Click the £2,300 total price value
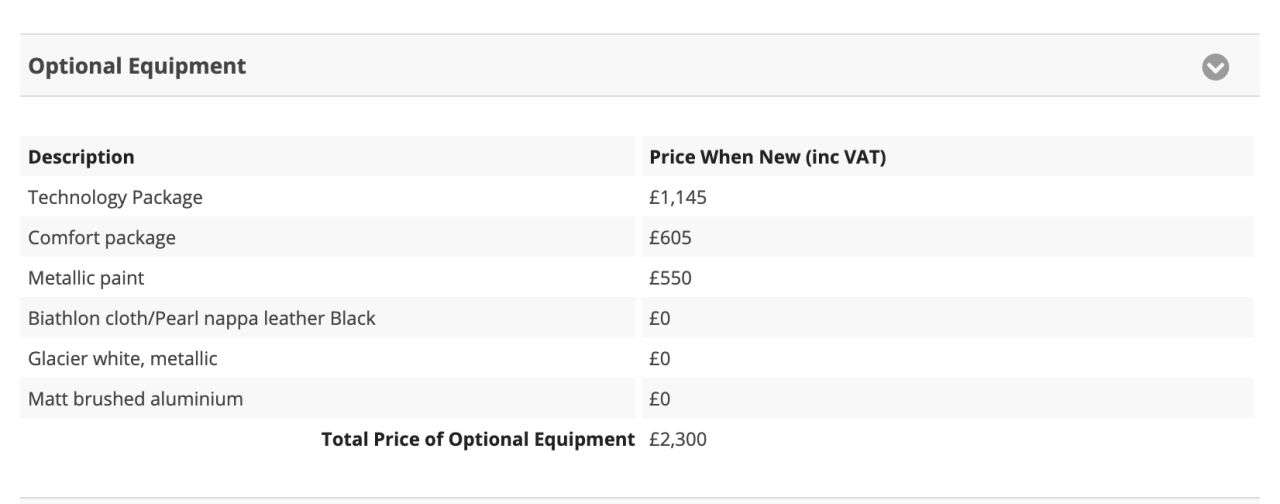This screenshot has height=504, width=1280. pyautogui.click(x=678, y=439)
